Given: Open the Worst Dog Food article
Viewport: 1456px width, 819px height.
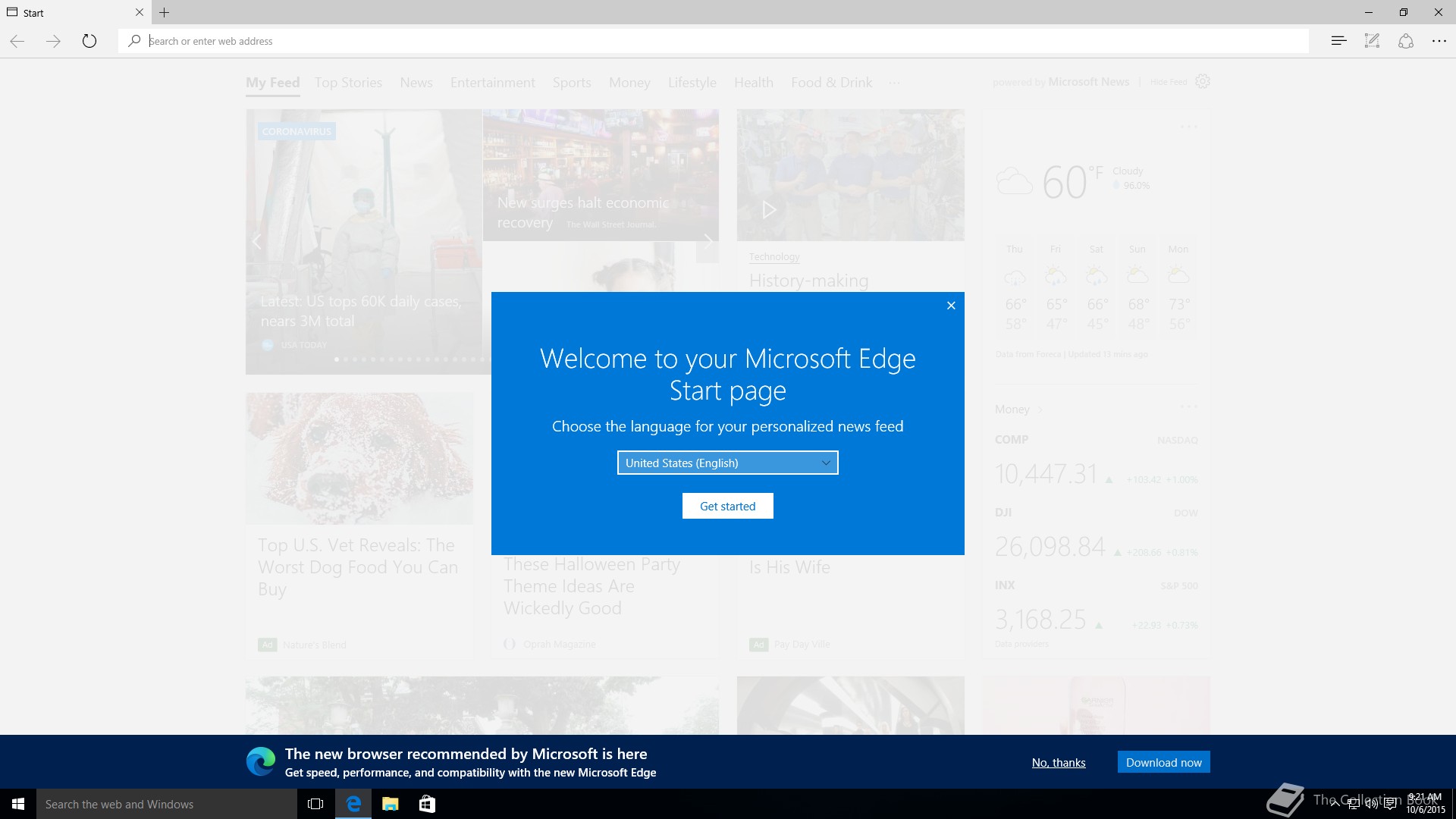Looking at the screenshot, I should pyautogui.click(x=358, y=567).
